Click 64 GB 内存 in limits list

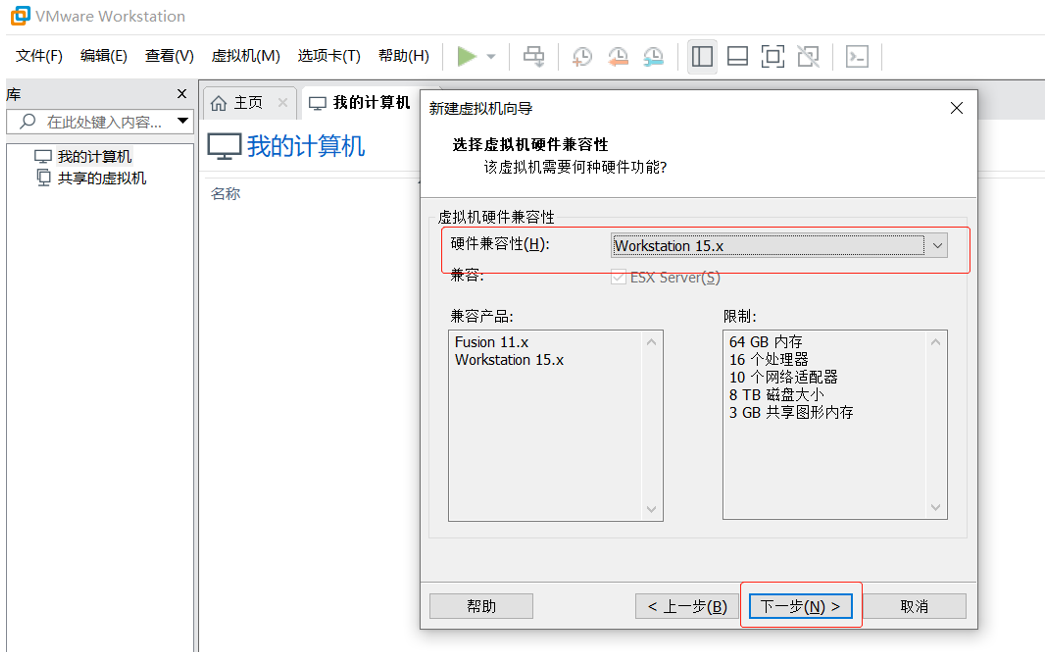pos(766,342)
